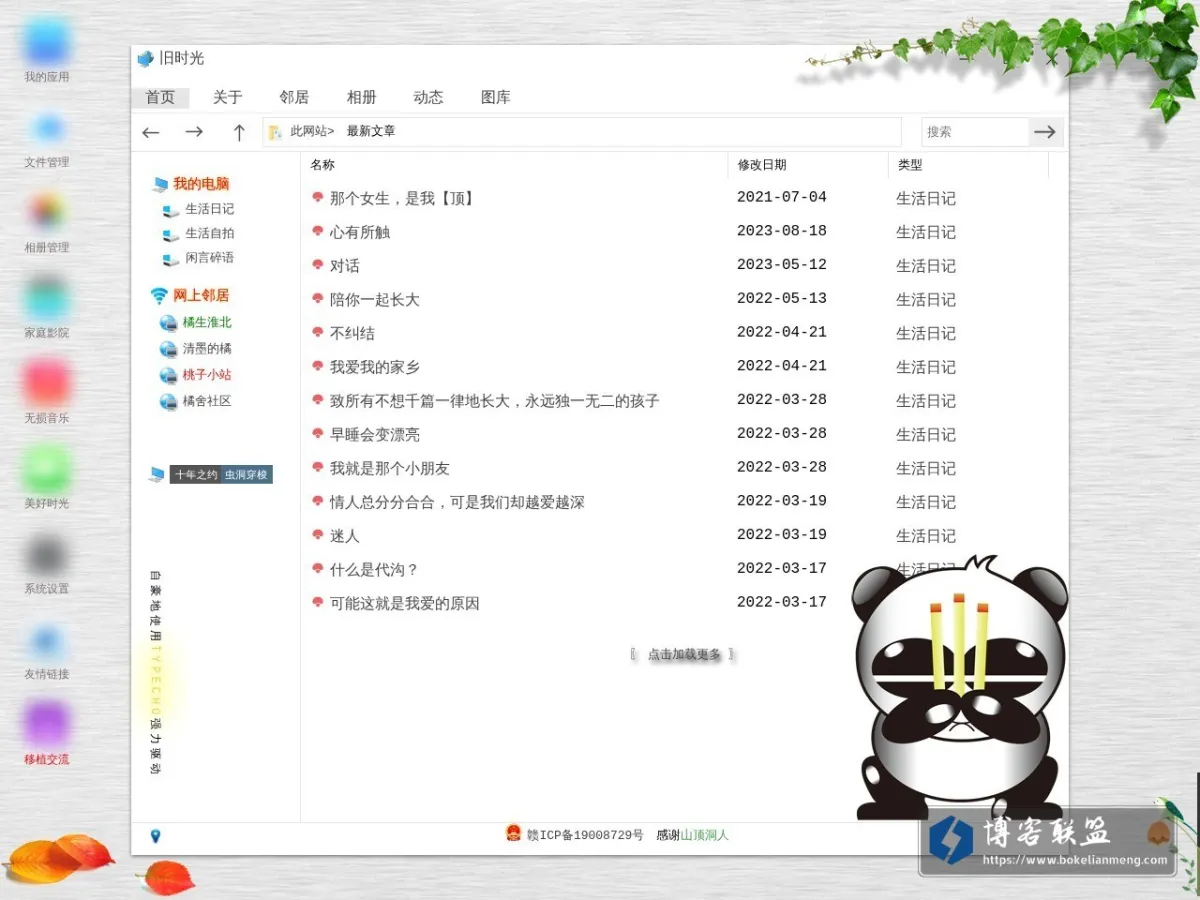Click the 虫洞穿梭 badge link
The width and height of the screenshot is (1200, 900).
point(246,475)
